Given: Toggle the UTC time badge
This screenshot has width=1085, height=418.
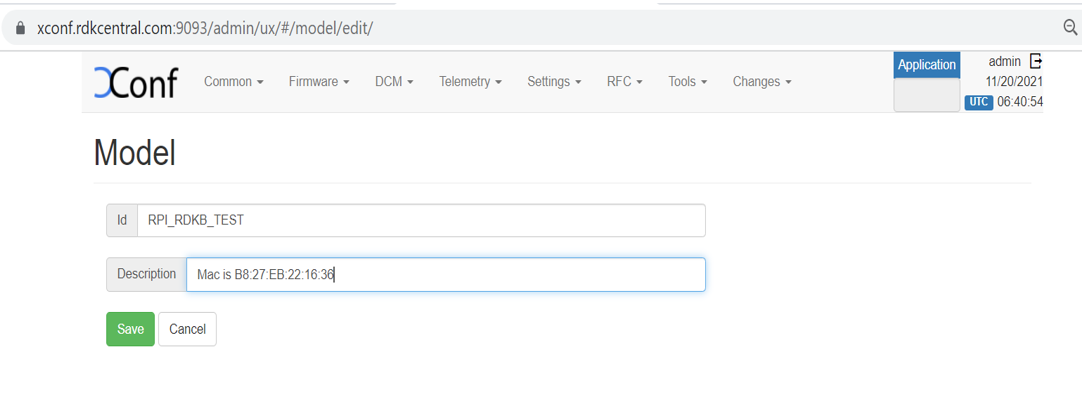Looking at the screenshot, I should [x=978, y=102].
